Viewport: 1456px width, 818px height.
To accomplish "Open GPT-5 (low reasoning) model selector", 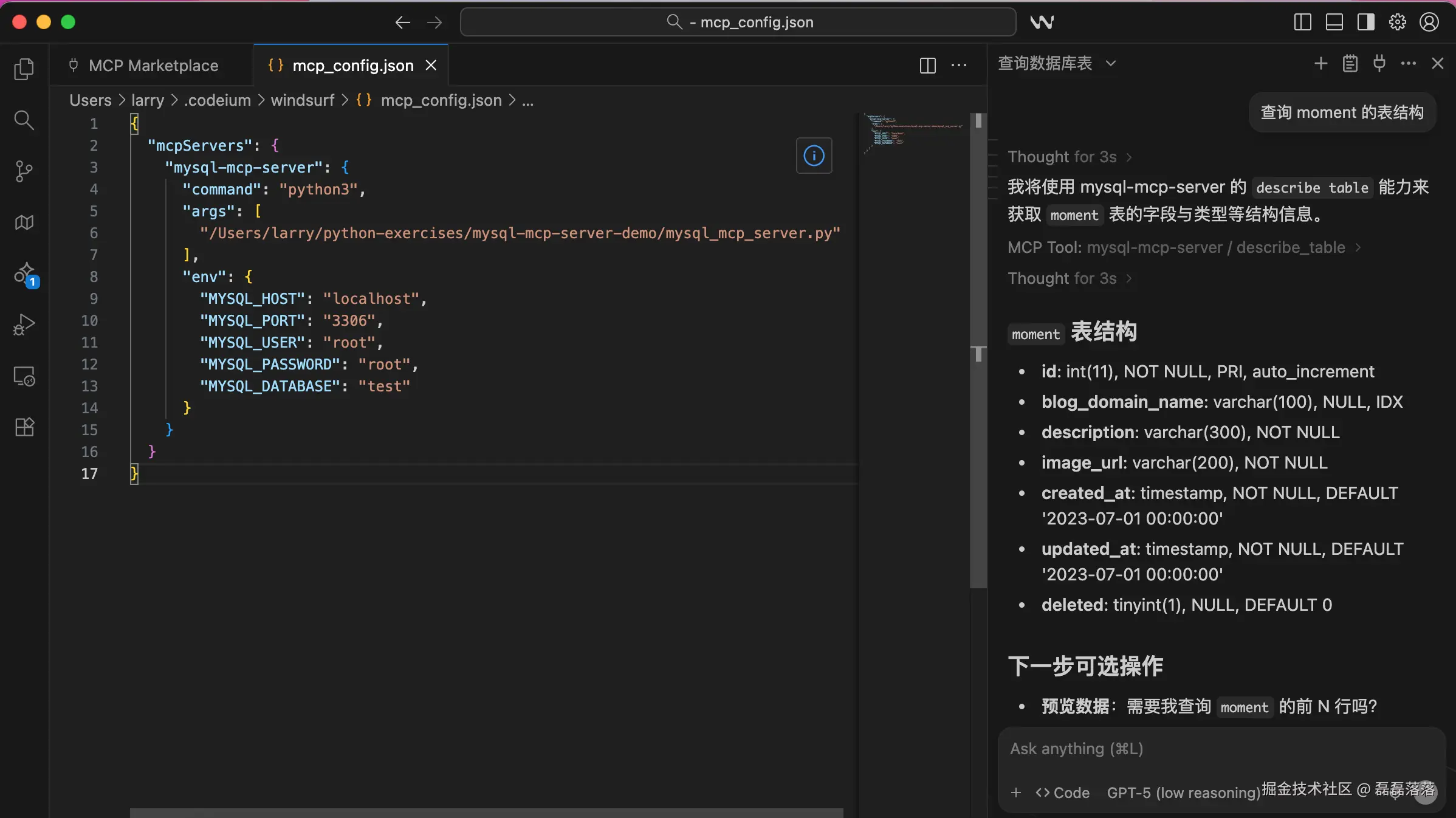I will (x=1183, y=792).
